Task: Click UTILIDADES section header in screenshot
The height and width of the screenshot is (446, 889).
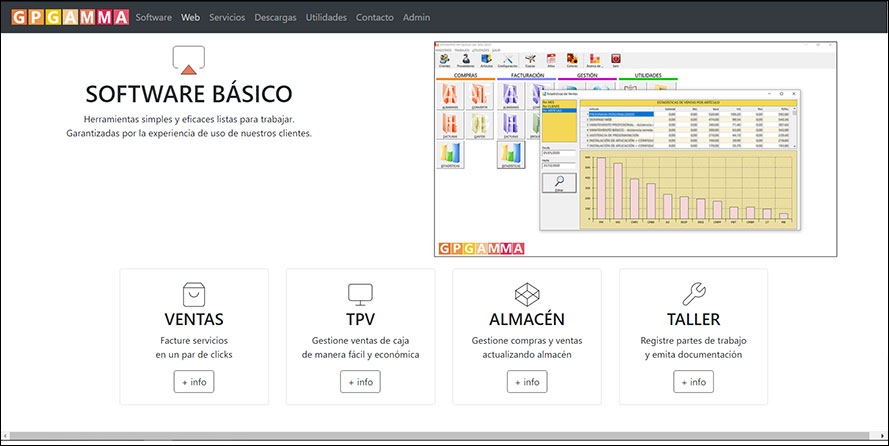Action: [x=648, y=75]
